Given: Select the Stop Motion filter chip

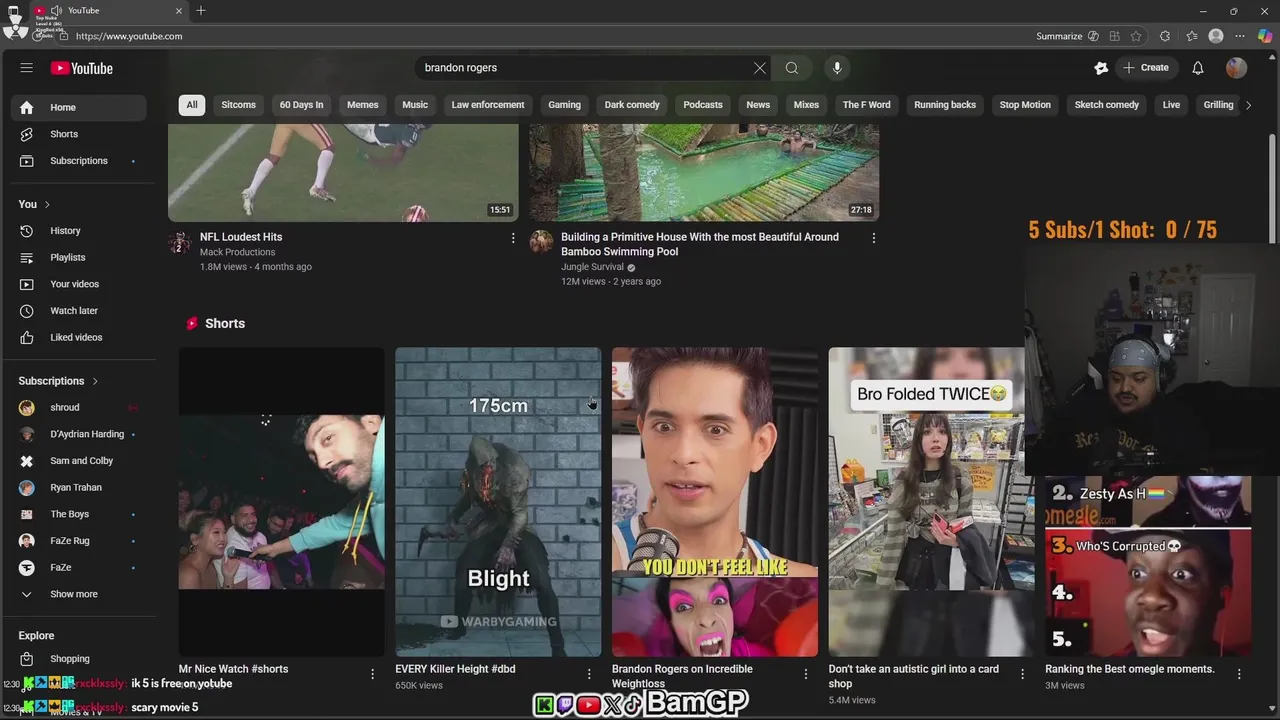Looking at the screenshot, I should [x=1025, y=105].
